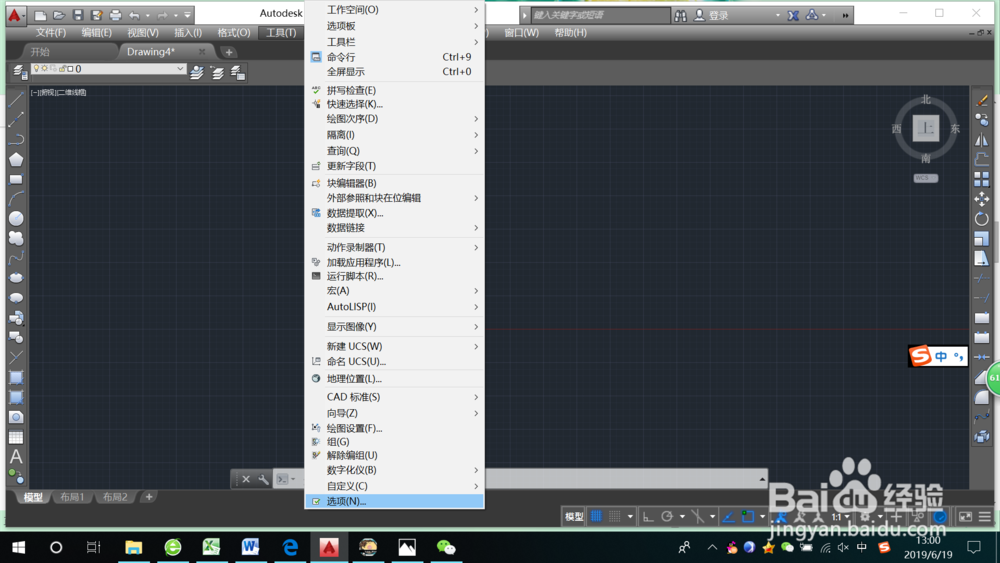Image resolution: width=1000 pixels, height=563 pixels.
Task: Toggle 2D object snap
Action: tap(748, 516)
